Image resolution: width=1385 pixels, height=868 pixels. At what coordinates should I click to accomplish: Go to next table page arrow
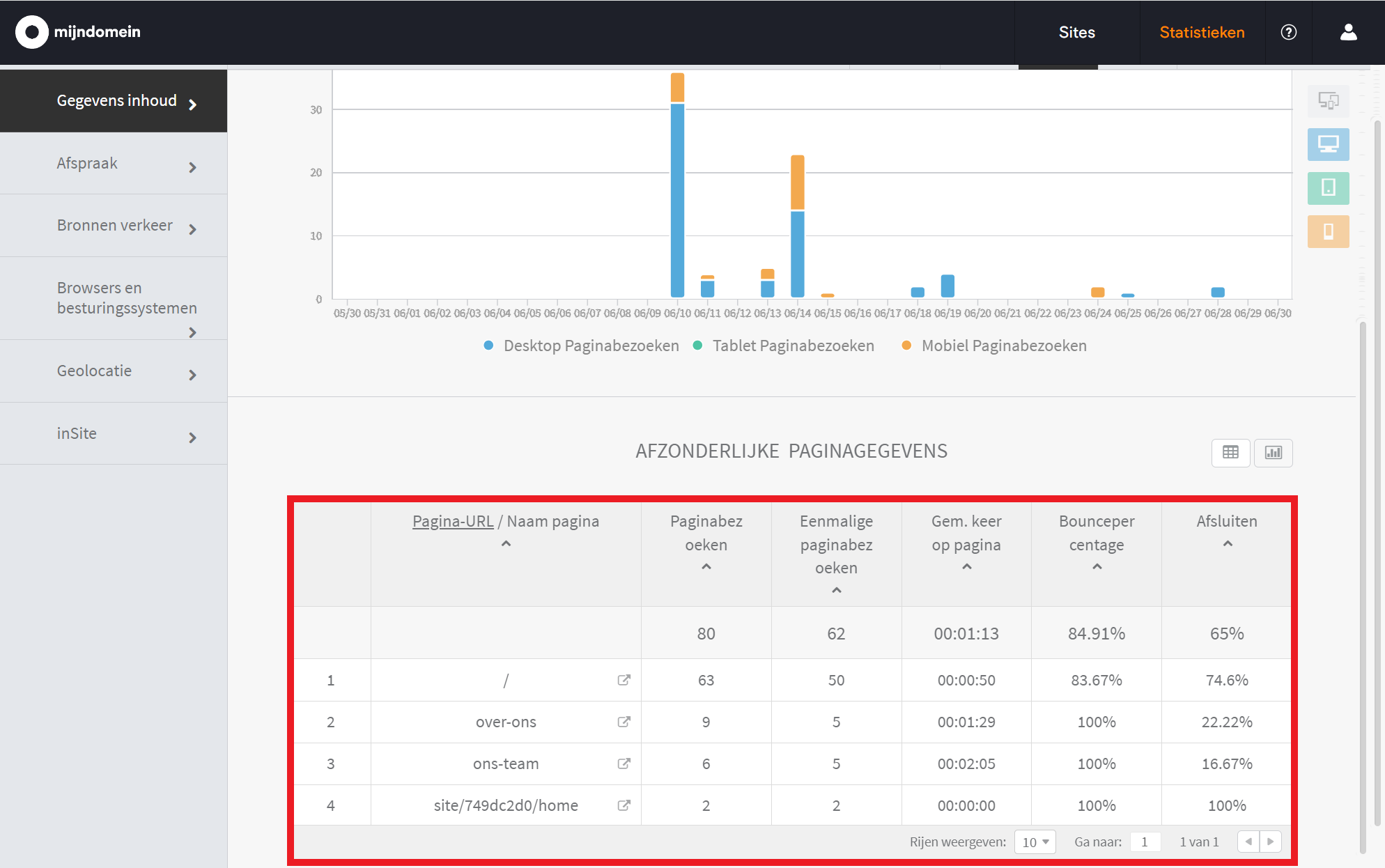click(1270, 842)
